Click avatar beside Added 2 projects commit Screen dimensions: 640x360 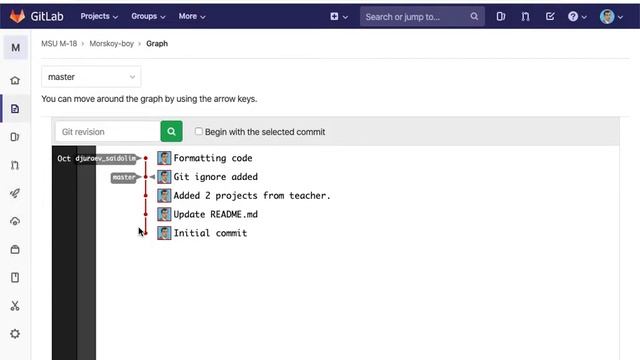click(164, 196)
